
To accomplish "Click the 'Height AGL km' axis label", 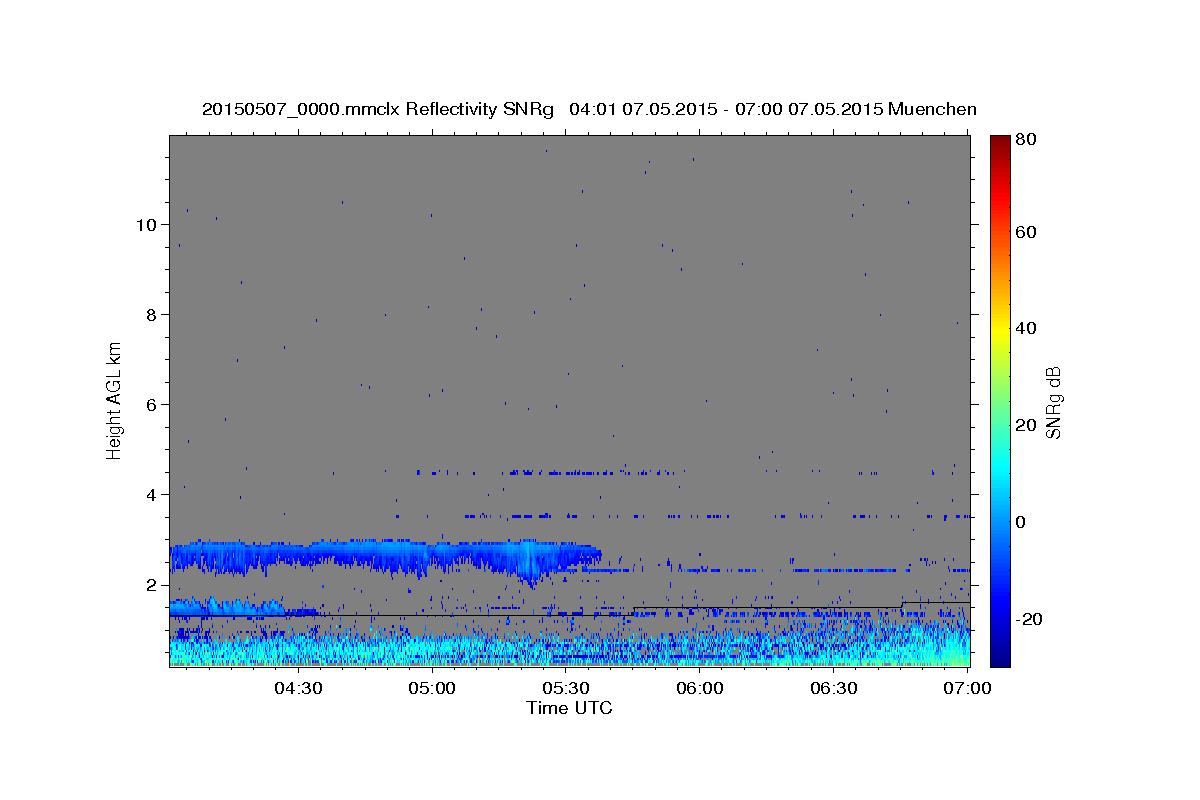I will 115,399.
